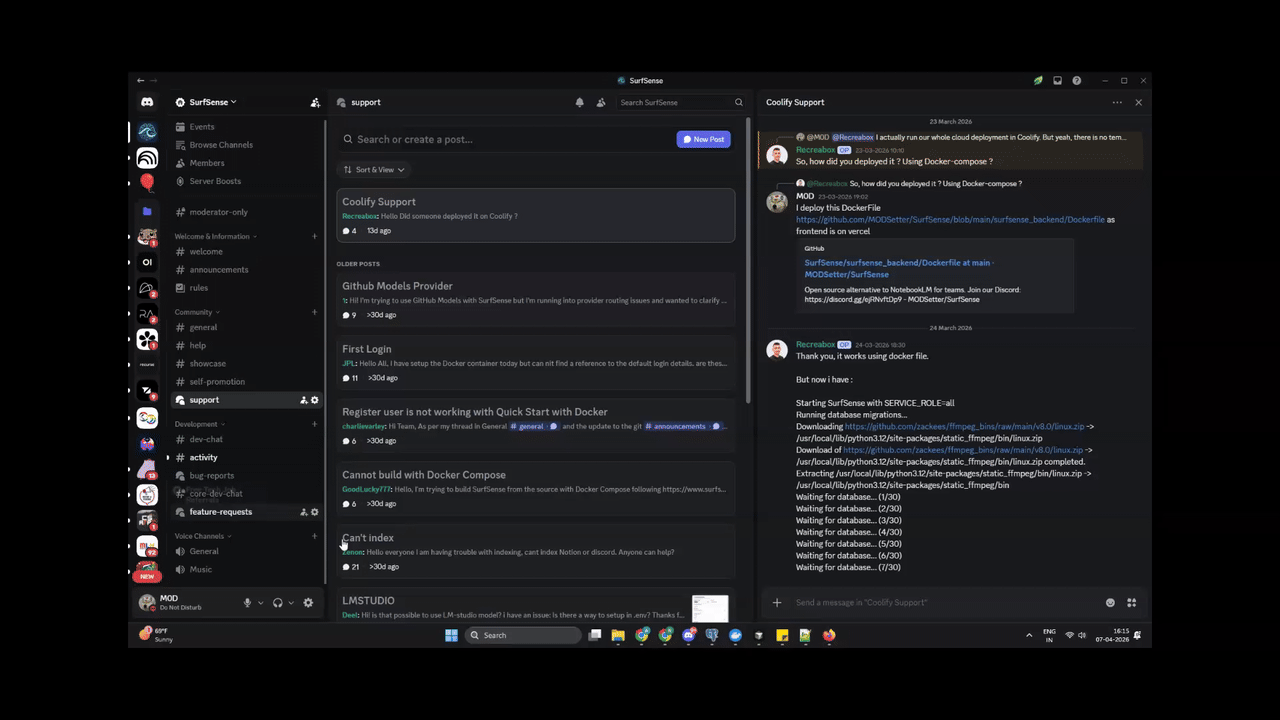1280x720 pixels.
Task: Click the New Post button
Action: pos(703,139)
